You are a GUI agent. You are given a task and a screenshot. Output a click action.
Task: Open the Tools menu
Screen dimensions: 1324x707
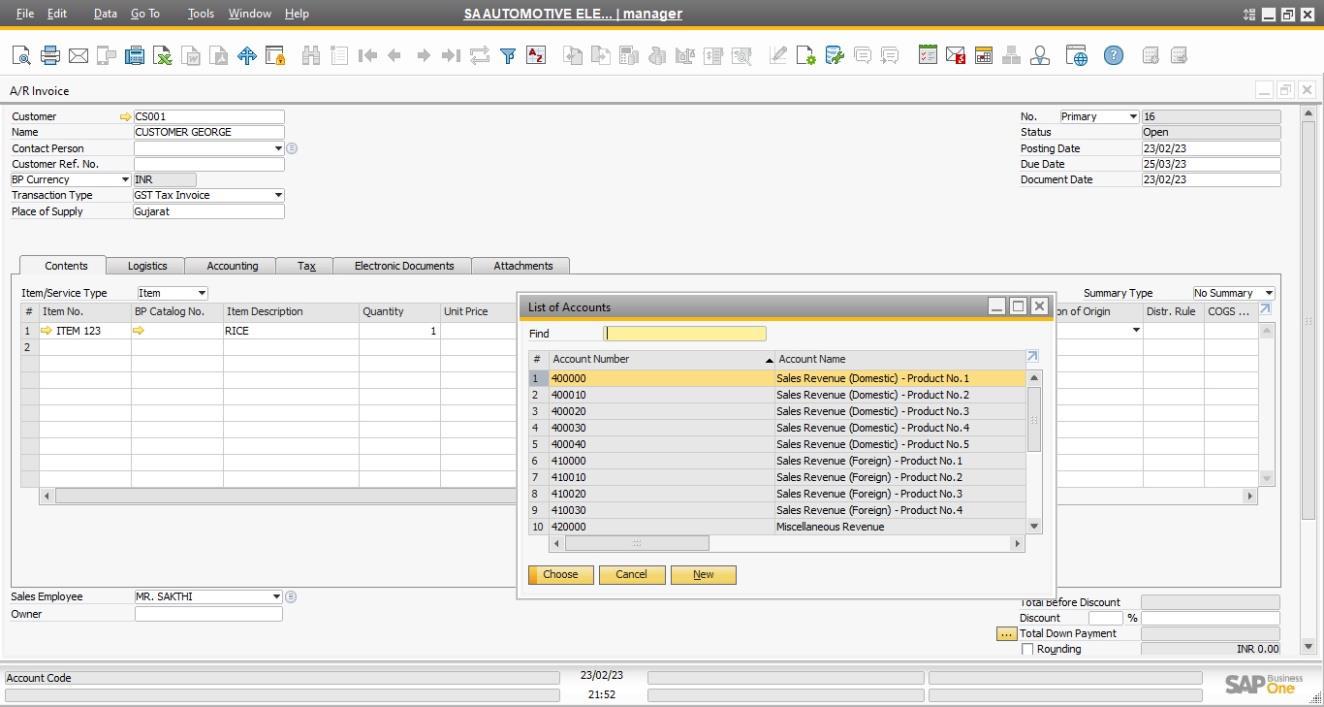(x=200, y=13)
